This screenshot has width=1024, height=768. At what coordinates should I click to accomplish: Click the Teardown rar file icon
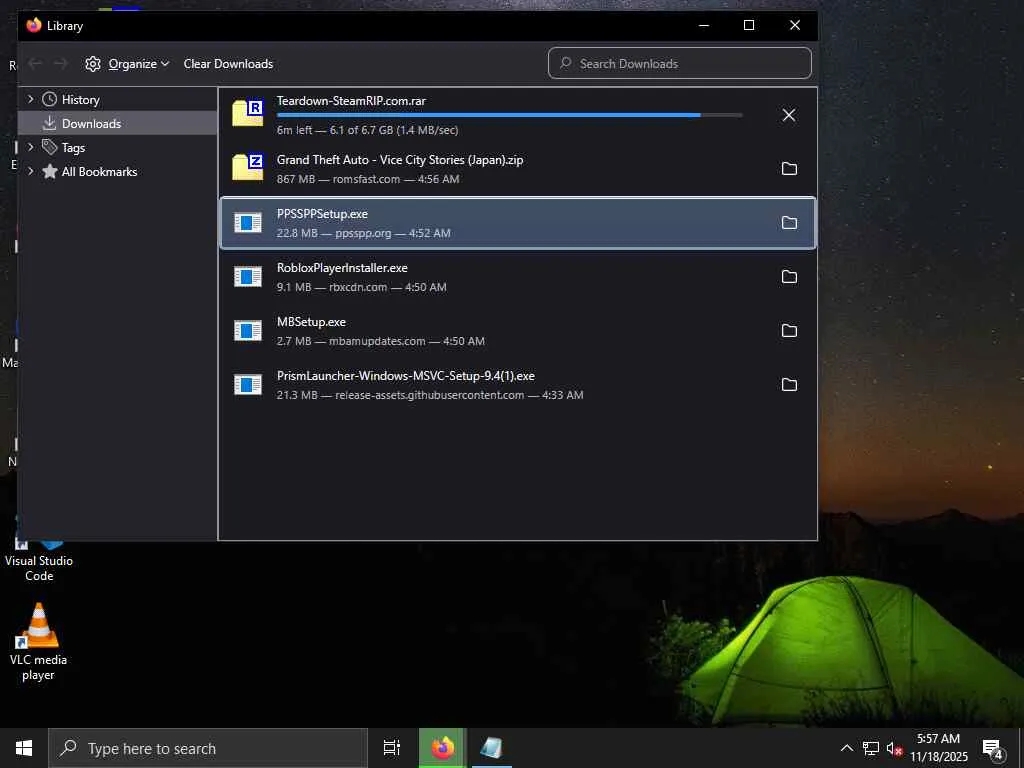coord(248,112)
